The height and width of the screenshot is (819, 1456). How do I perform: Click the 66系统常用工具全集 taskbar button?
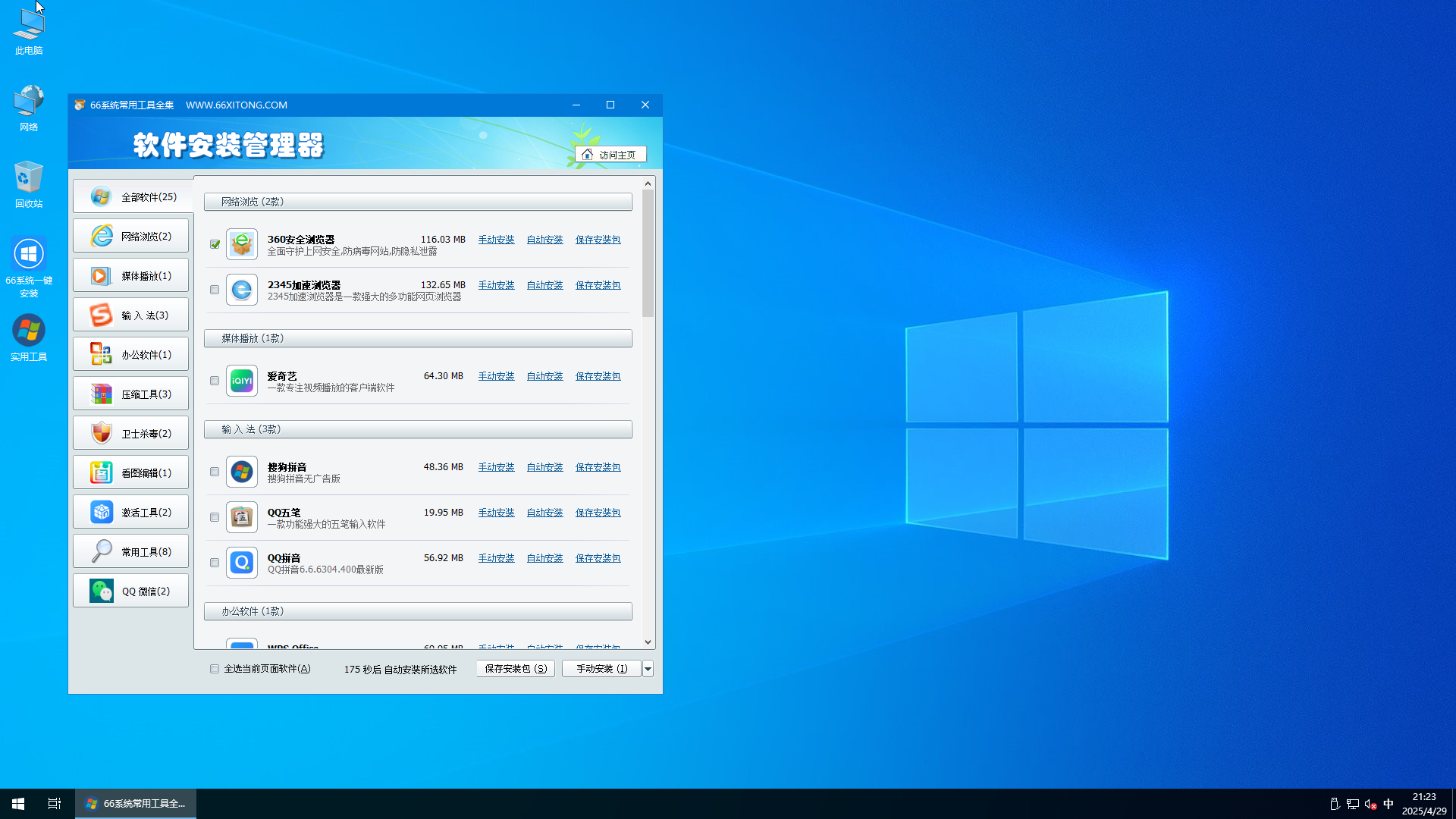click(136, 804)
